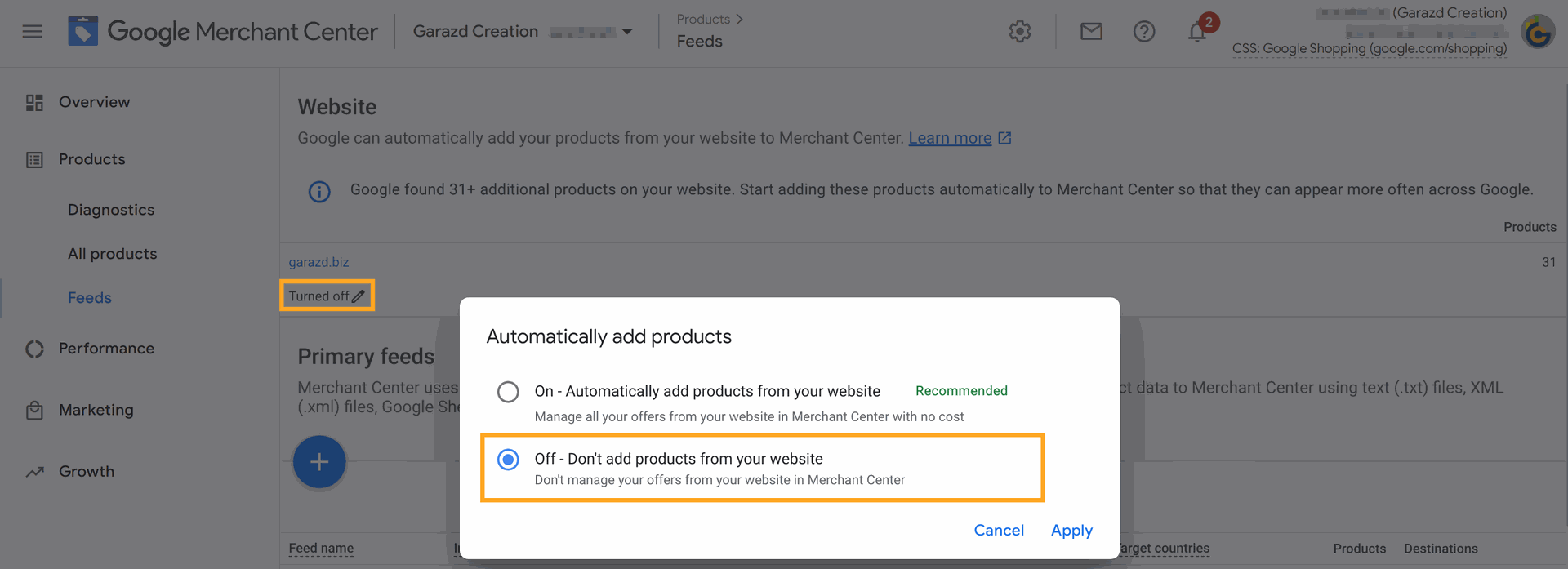Viewport: 1568px width, 569px height.
Task: Click the Recommended label in dialog
Action: [x=961, y=391]
